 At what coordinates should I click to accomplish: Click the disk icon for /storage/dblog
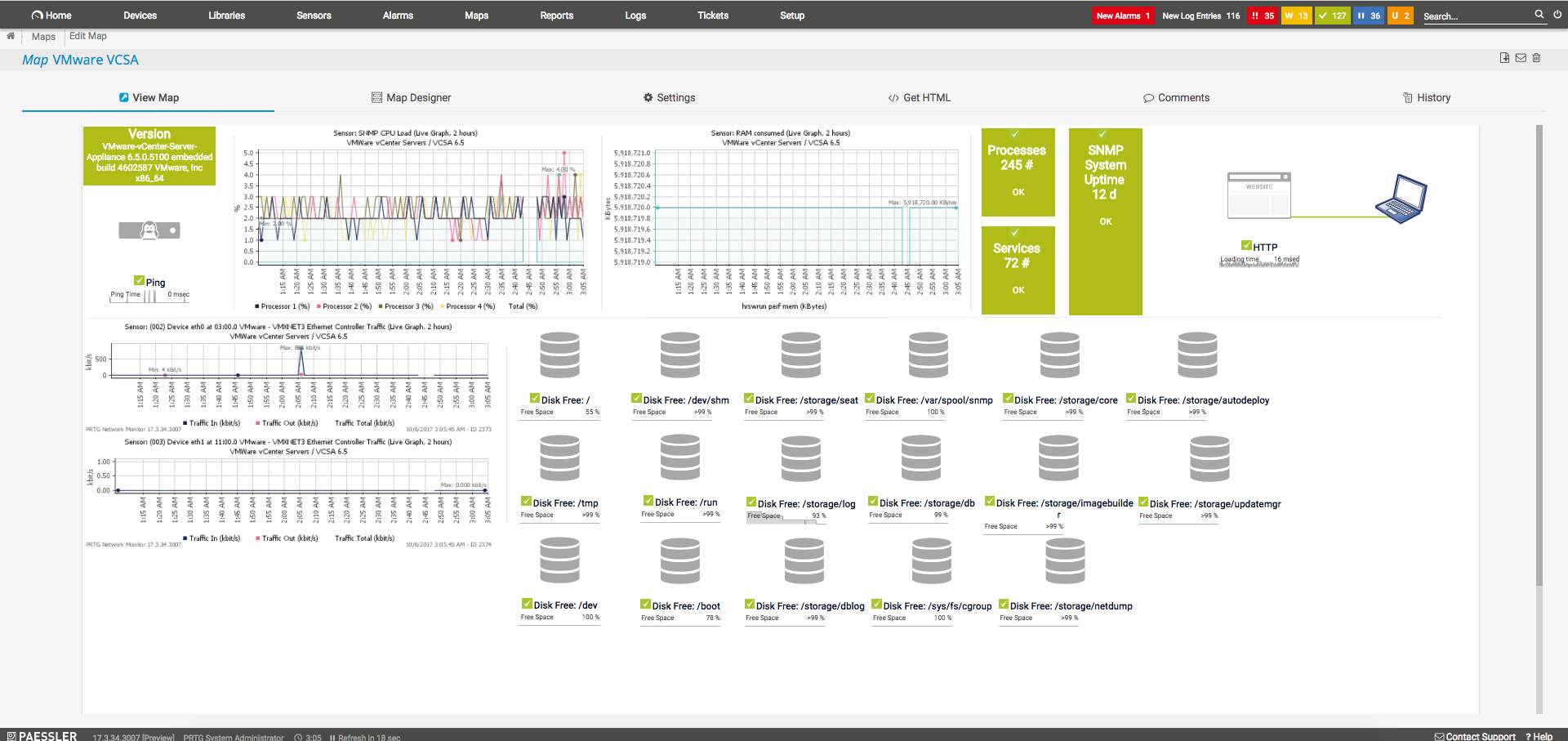(x=804, y=560)
